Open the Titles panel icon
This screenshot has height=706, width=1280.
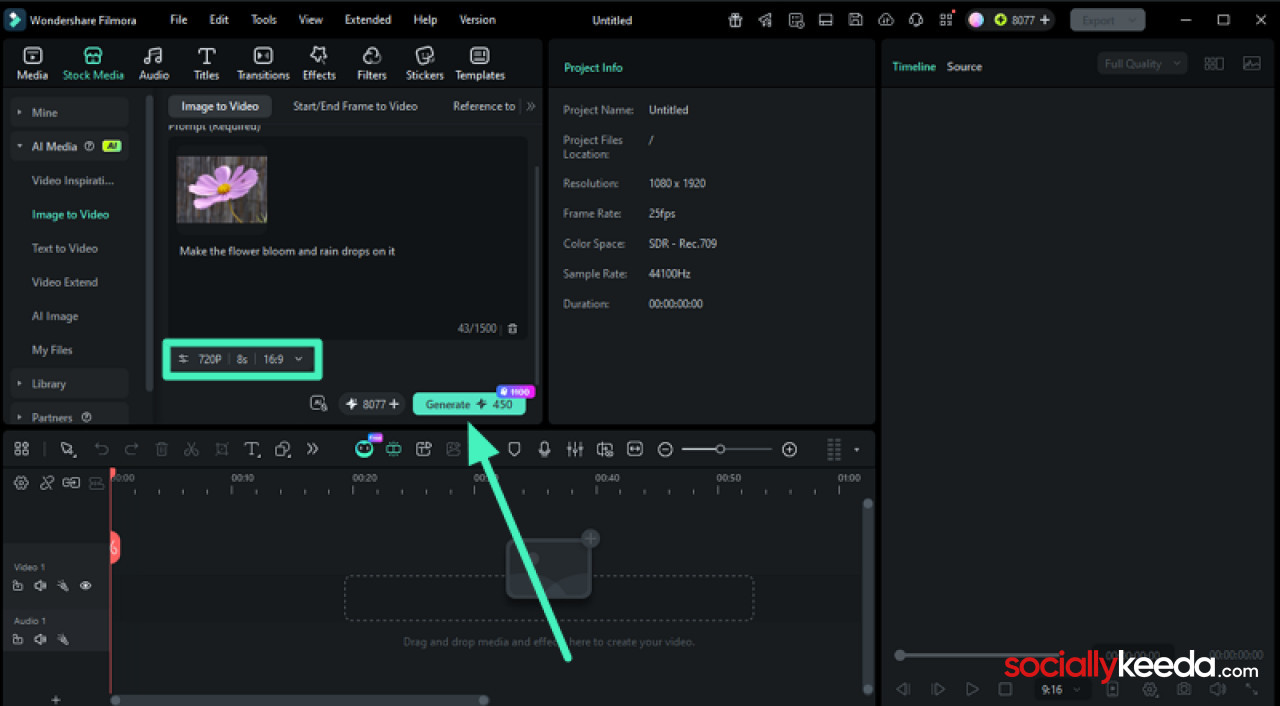click(206, 63)
